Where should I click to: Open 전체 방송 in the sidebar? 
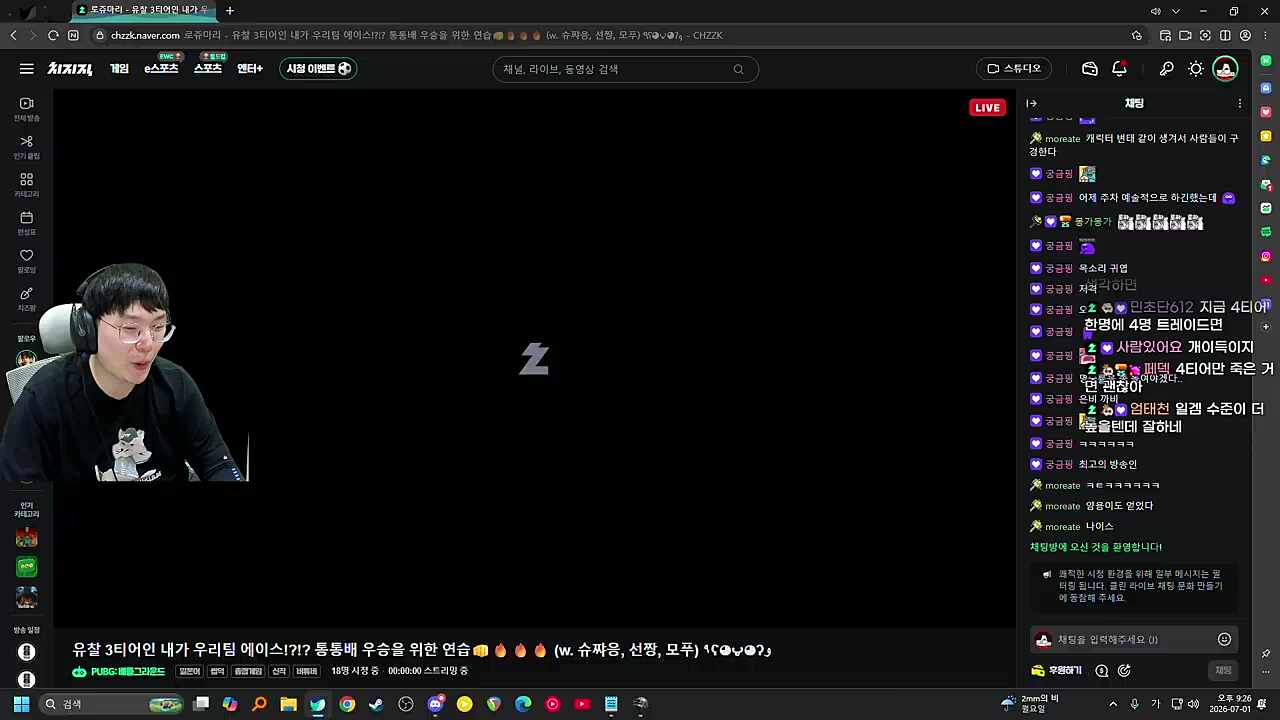pos(27,109)
